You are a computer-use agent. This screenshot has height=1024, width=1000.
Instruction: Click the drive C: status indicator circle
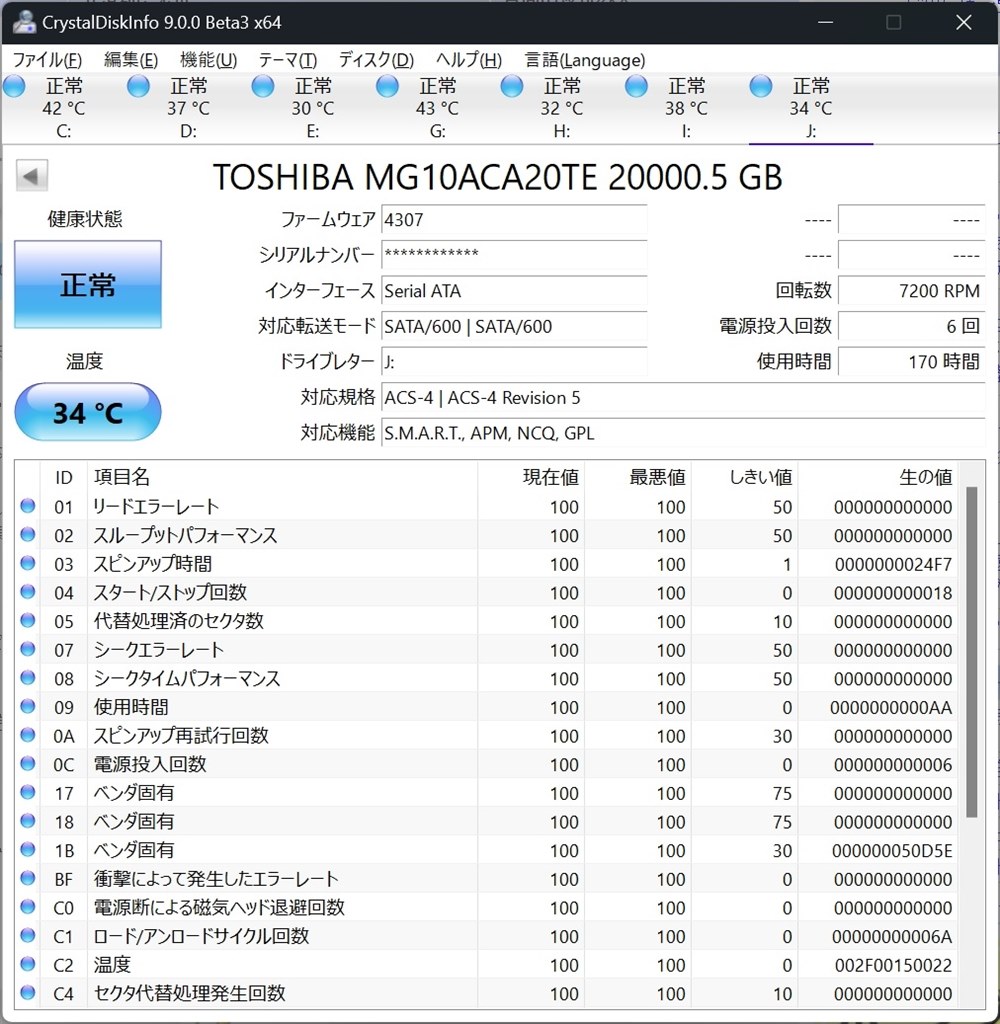coord(14,87)
